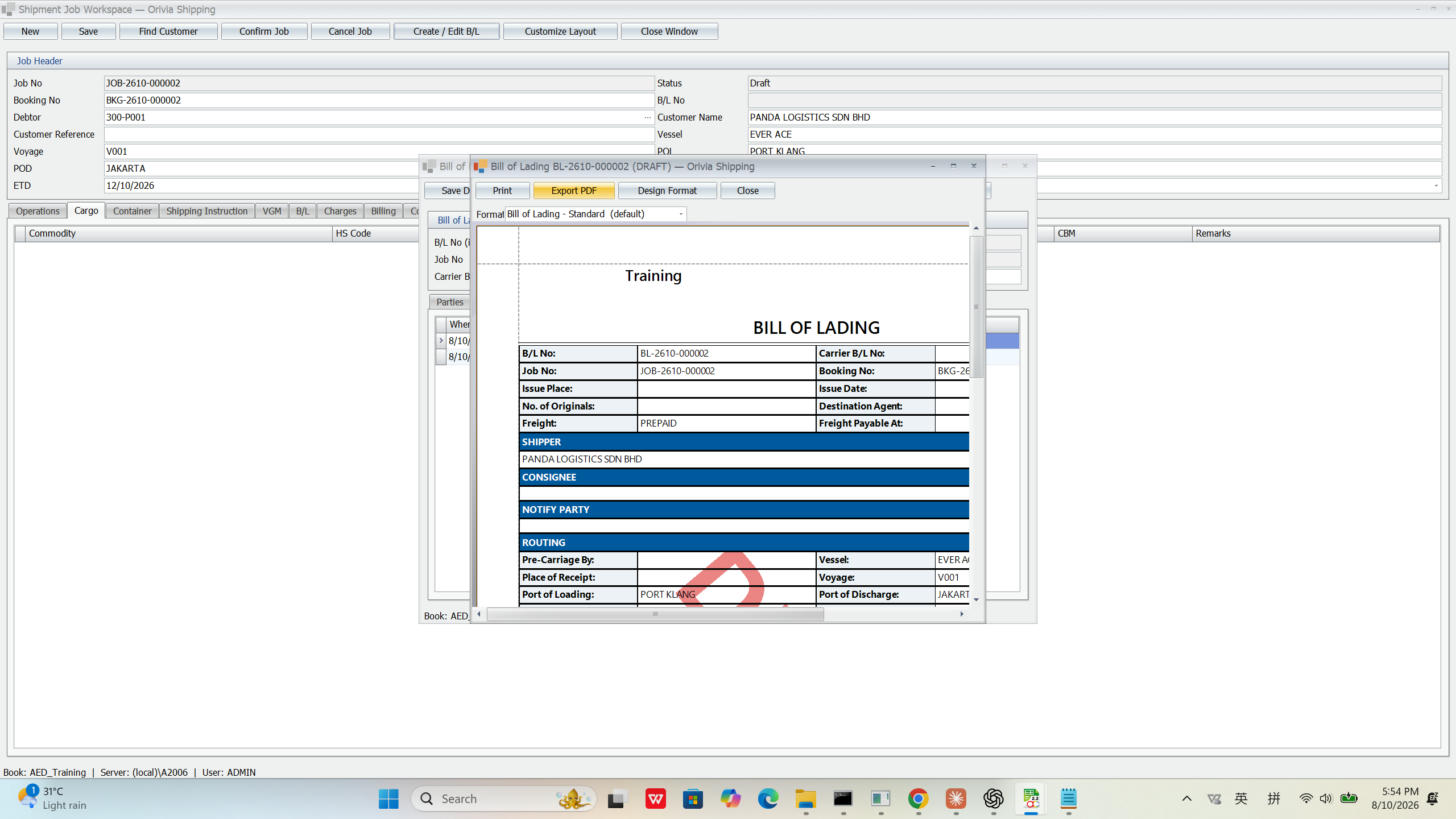Switch to the Operations tab
The image size is (1456, 819).
pyautogui.click(x=38, y=211)
